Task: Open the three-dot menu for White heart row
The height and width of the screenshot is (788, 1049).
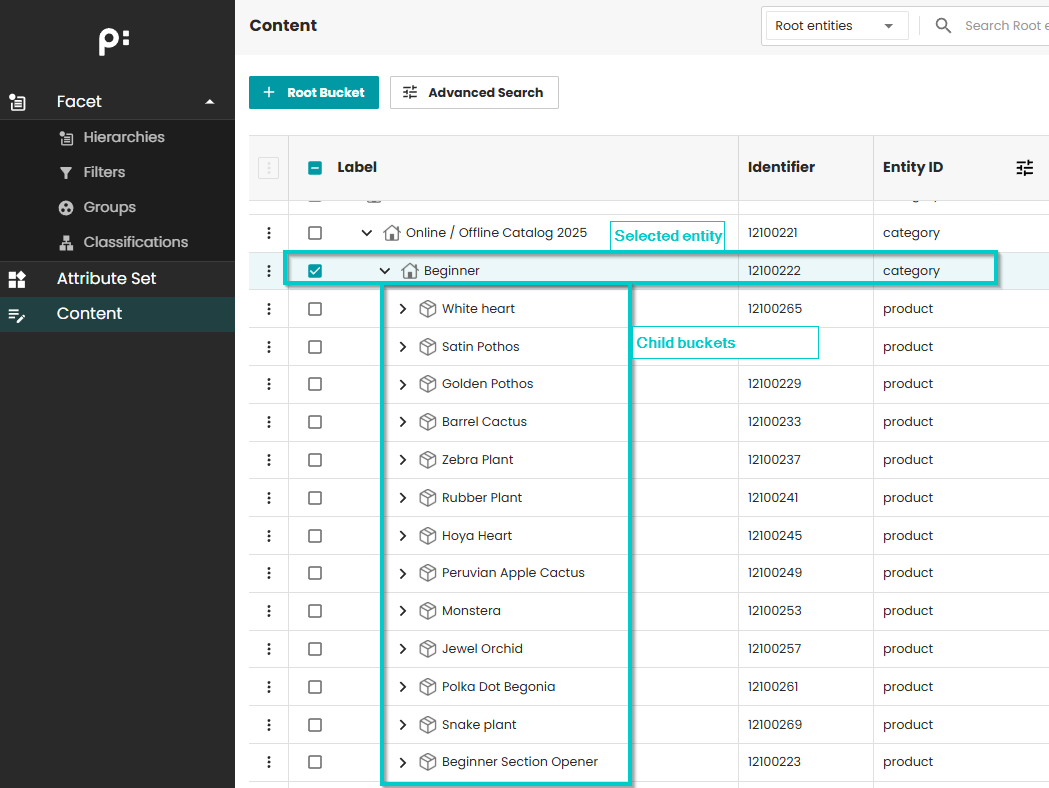Action: point(269,309)
